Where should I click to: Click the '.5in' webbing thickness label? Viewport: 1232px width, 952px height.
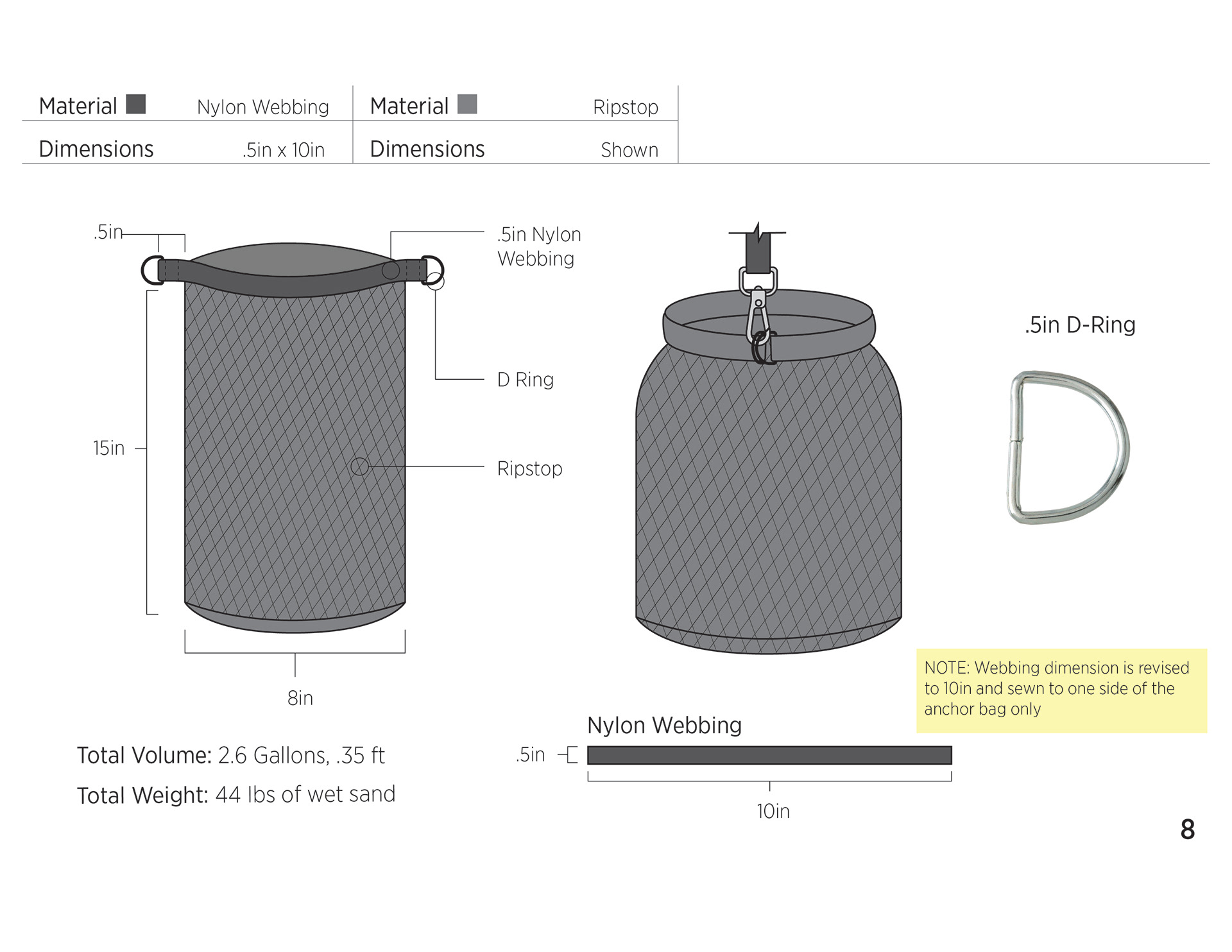pos(530,755)
